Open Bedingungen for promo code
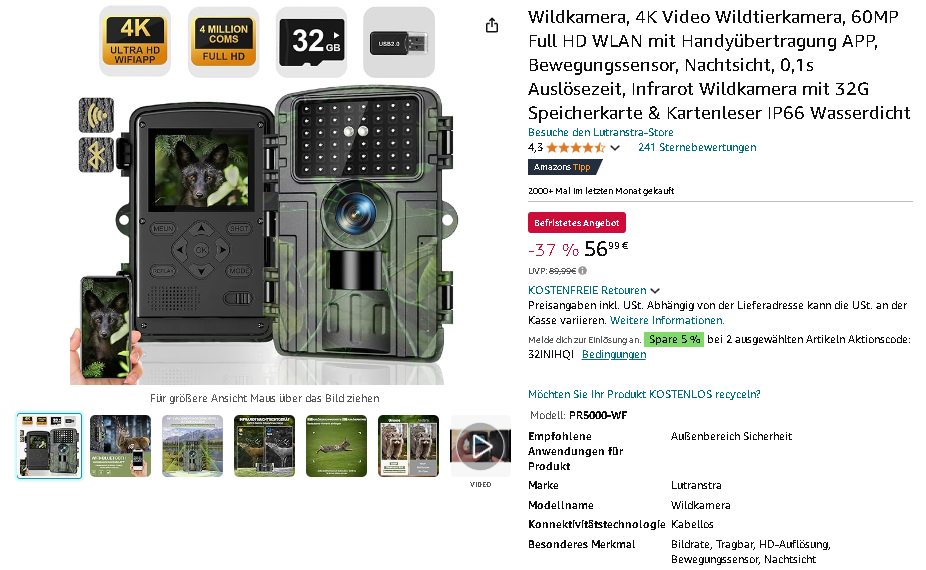 coord(614,354)
